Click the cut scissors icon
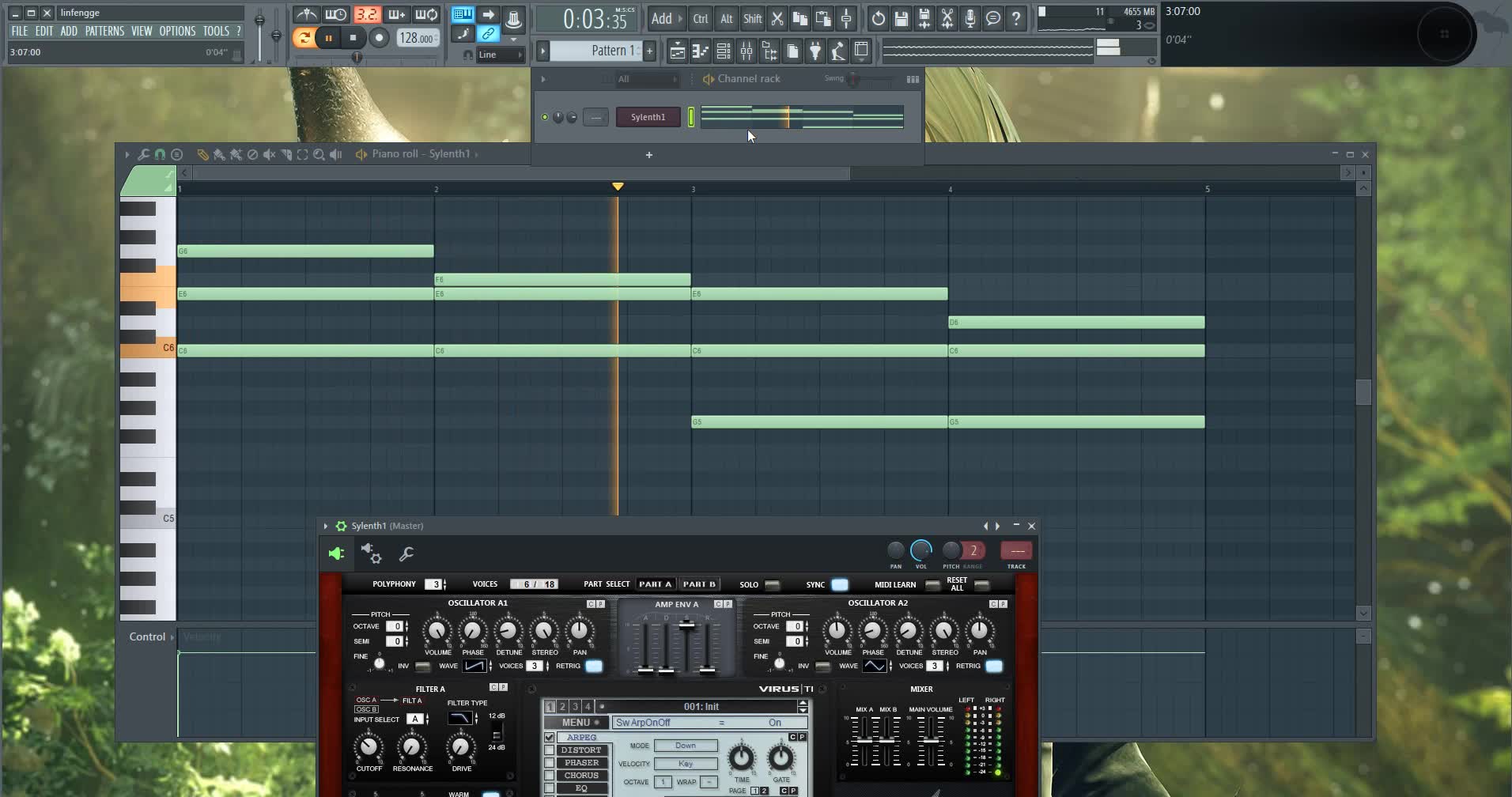1512x797 pixels. pyautogui.click(x=777, y=18)
